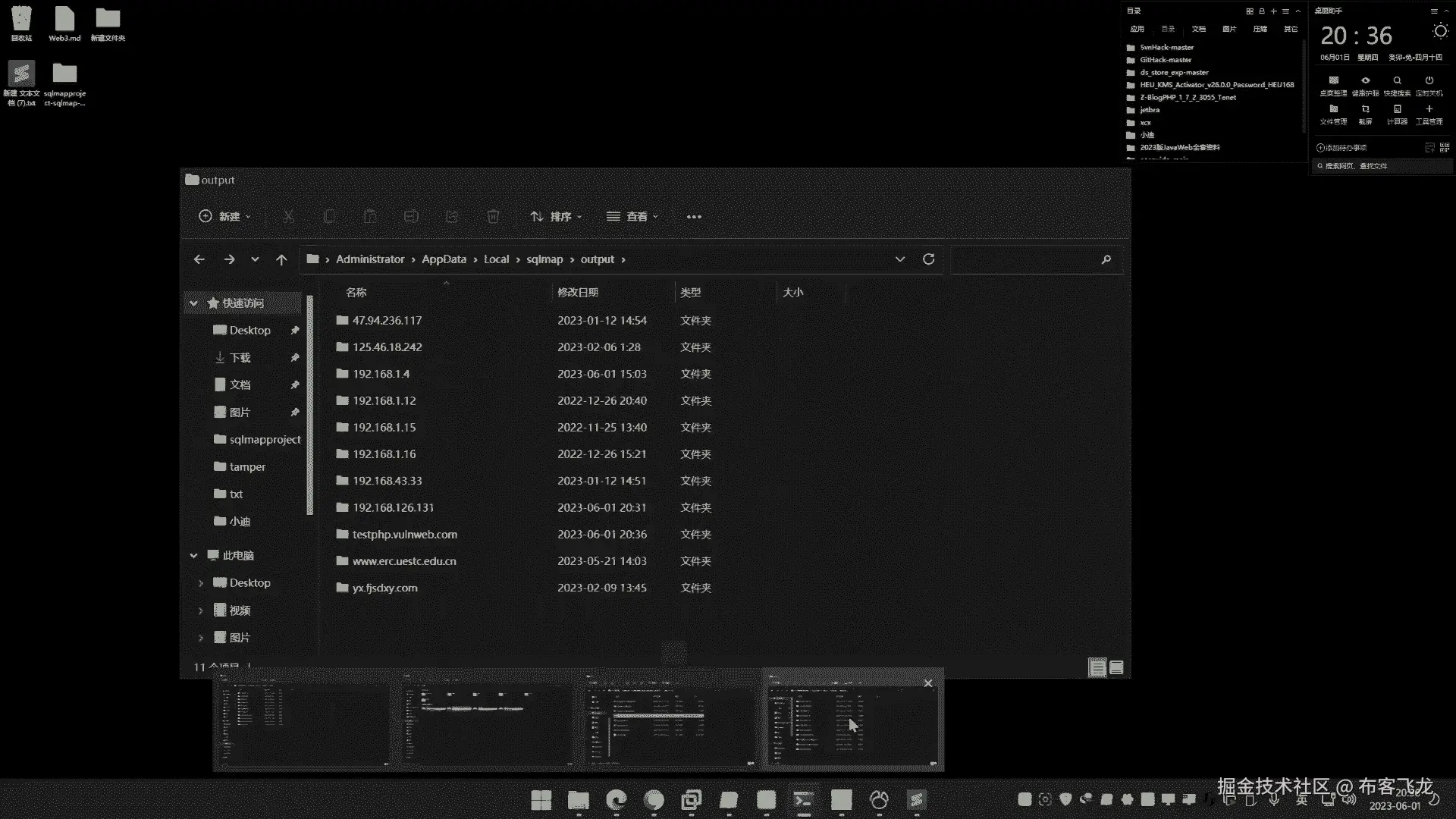Select the 压缩 tab in 目录 widget
This screenshot has height=819, width=1456.
pyautogui.click(x=1260, y=29)
